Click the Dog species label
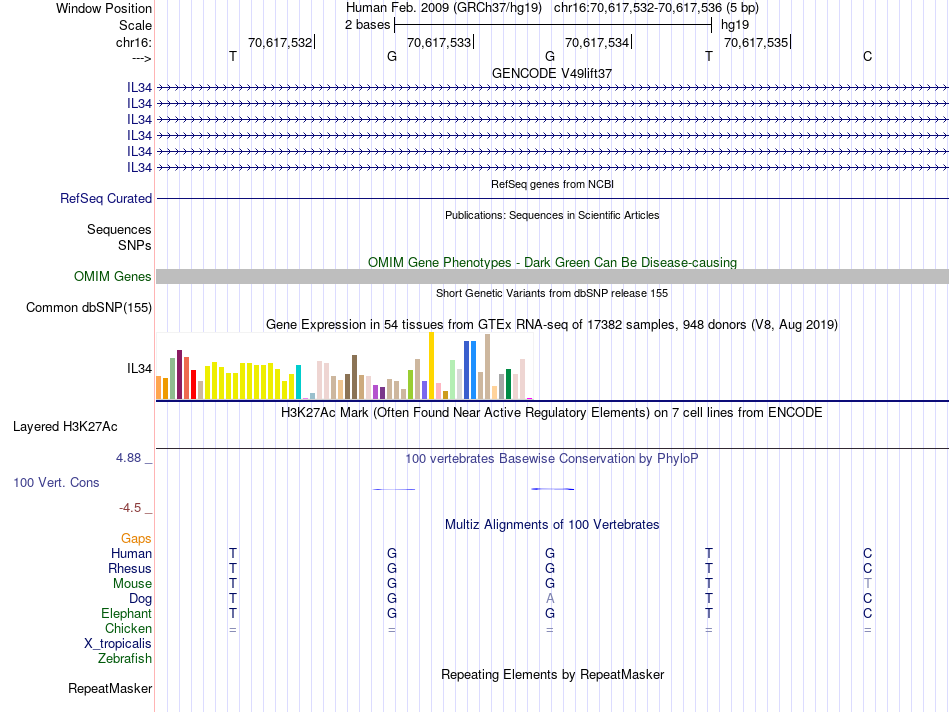This screenshot has width=950, height=712. [140, 599]
